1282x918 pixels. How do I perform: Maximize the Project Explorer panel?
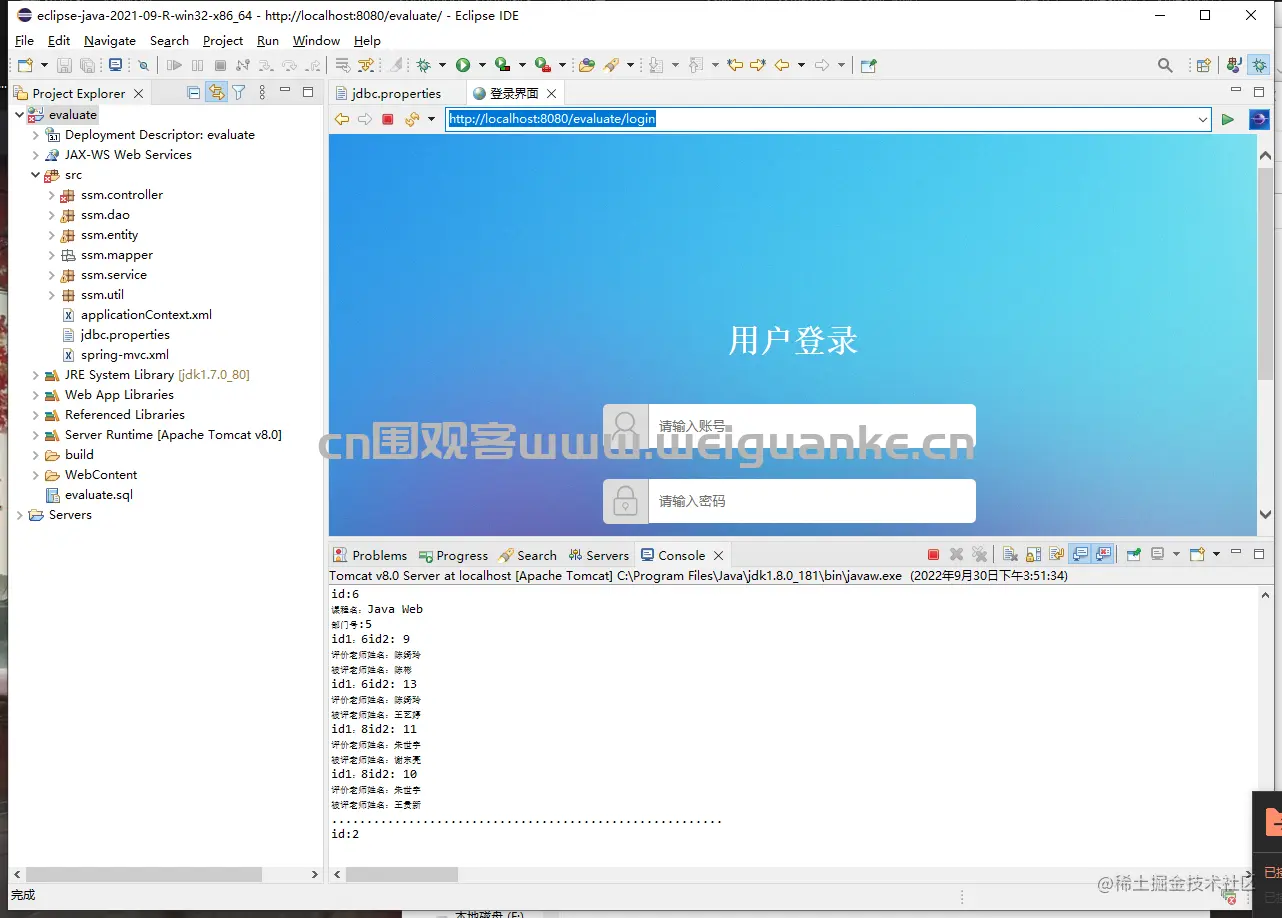click(x=308, y=92)
